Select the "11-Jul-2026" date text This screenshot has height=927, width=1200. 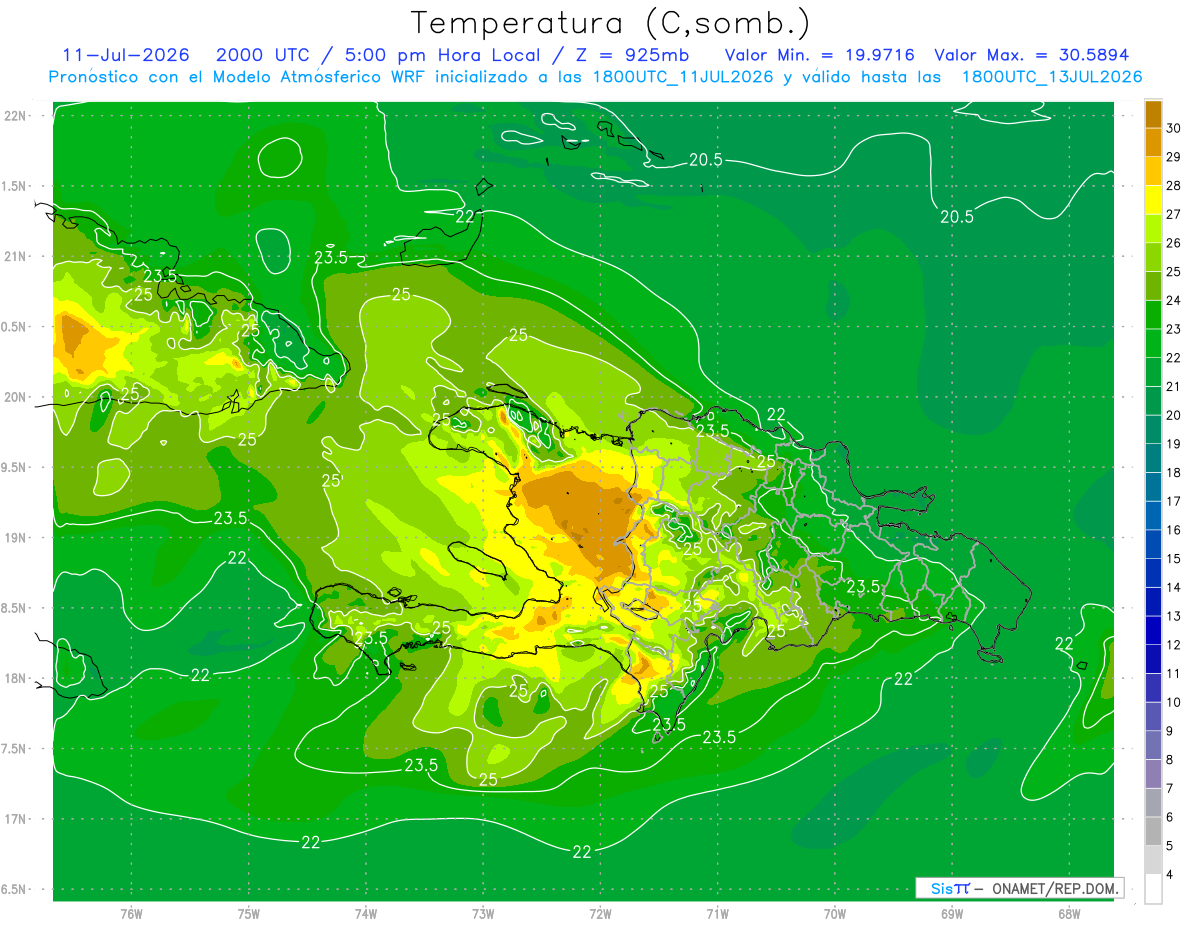(x=126, y=55)
